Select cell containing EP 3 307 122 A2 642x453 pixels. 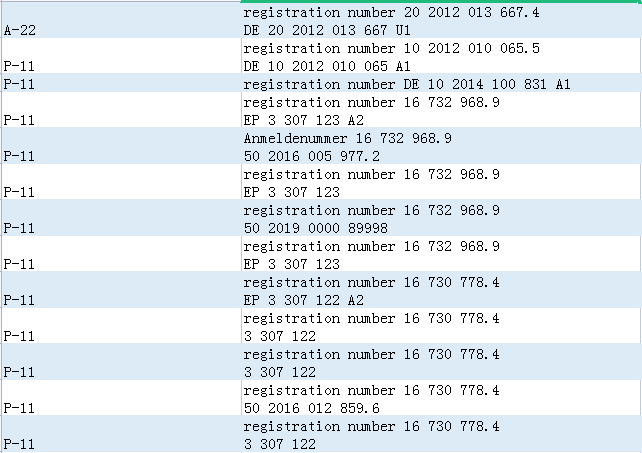click(440, 291)
